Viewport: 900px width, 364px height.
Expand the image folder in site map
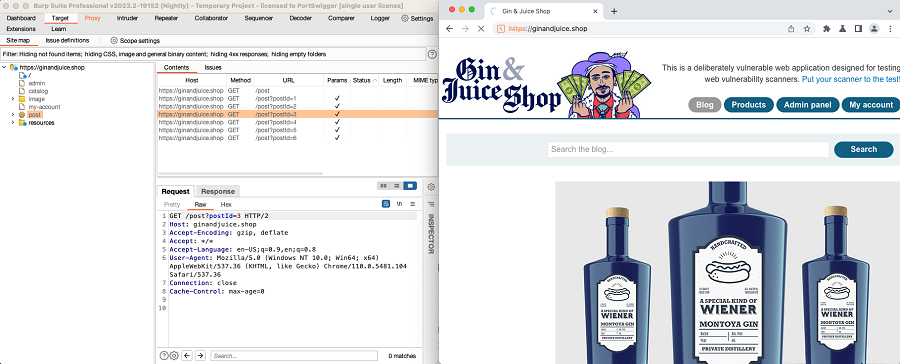13,99
